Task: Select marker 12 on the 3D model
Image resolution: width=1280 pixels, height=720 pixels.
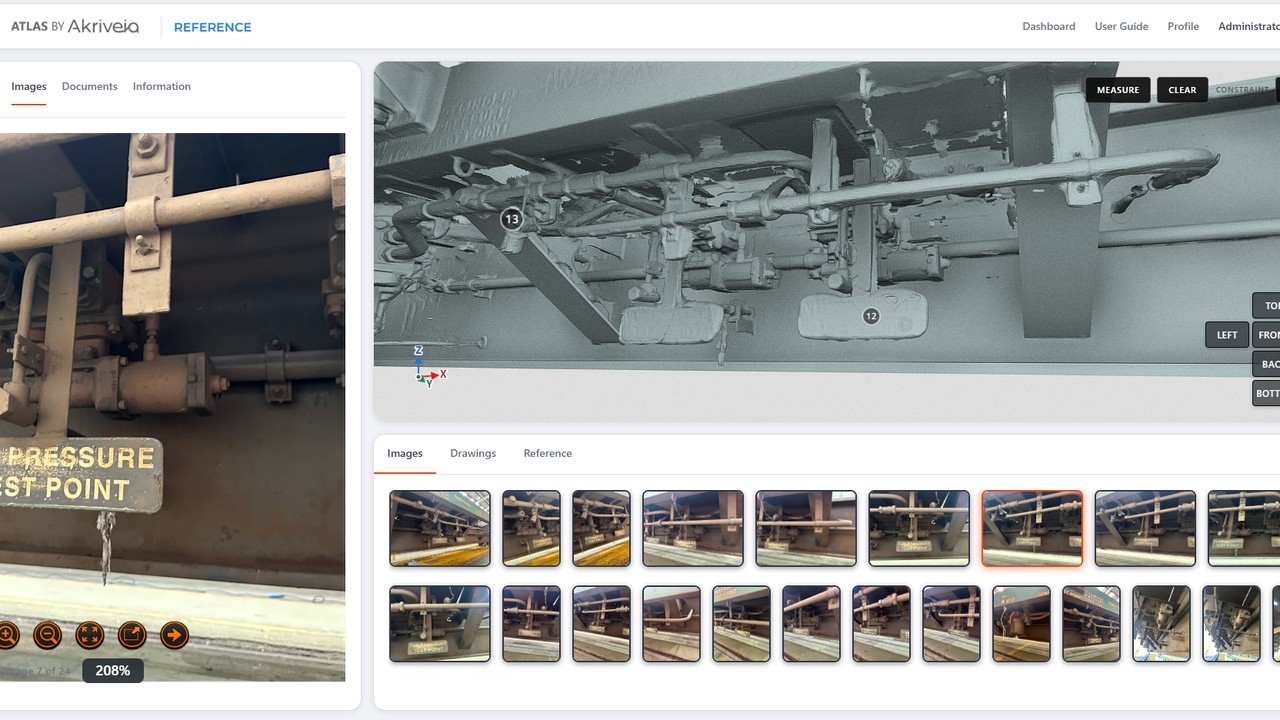Action: [871, 316]
